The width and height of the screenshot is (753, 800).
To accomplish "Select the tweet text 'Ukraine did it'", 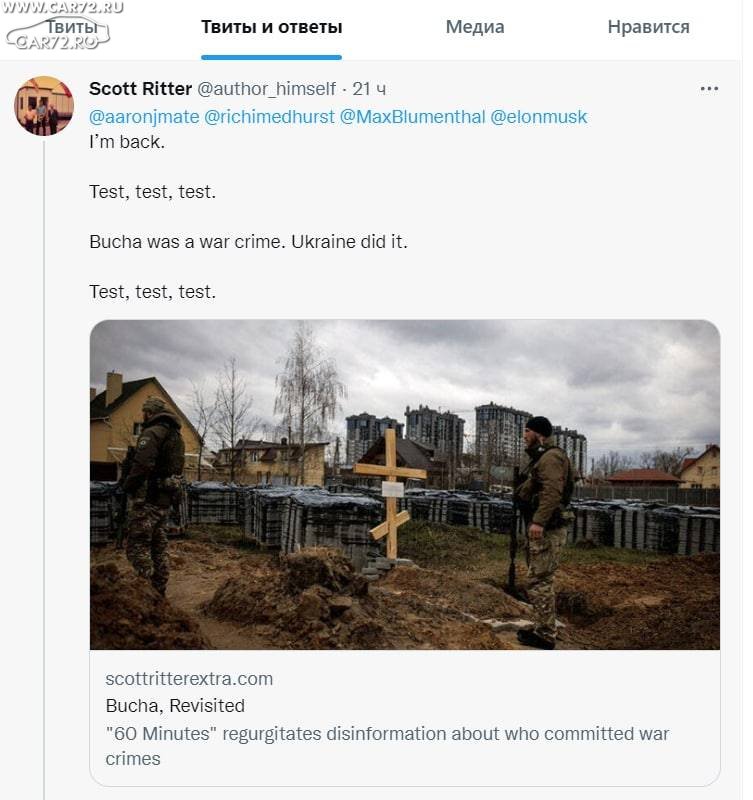I will click(349, 242).
